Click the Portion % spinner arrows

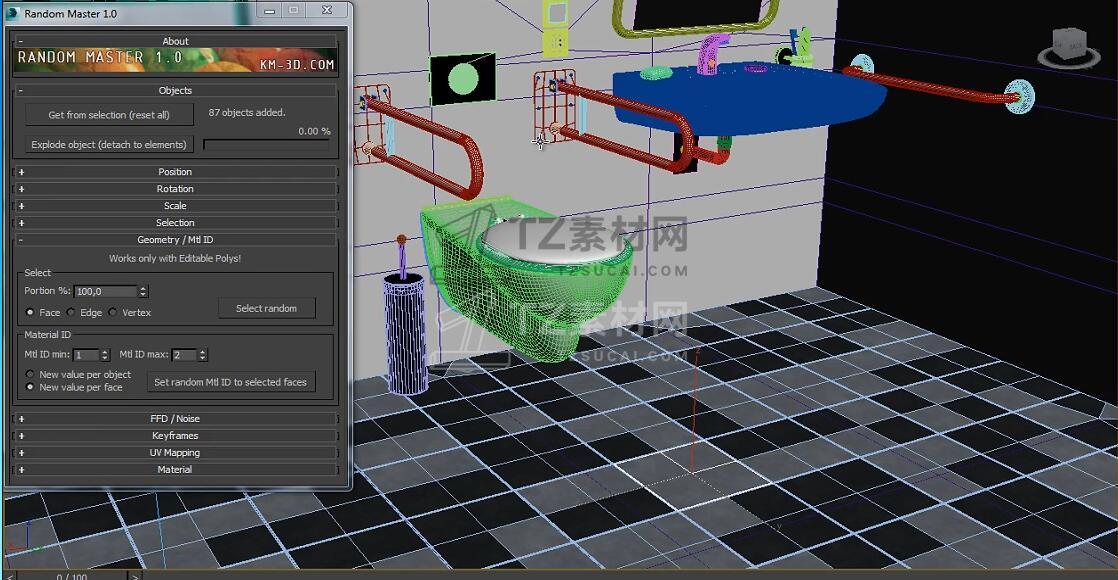click(143, 291)
